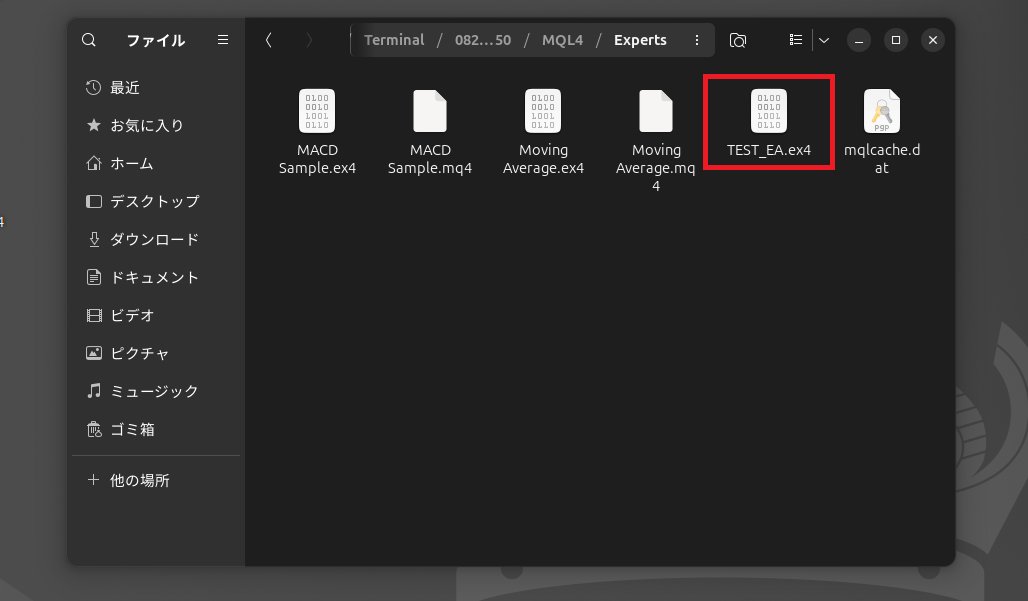Select the MACD Sample.mq4 file
1028x601 pixels.
tap(430, 131)
